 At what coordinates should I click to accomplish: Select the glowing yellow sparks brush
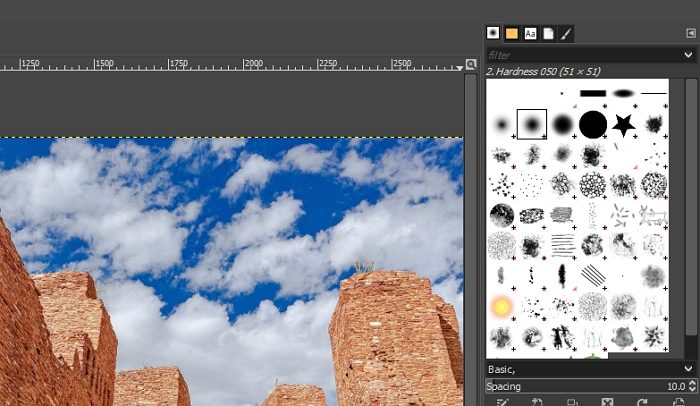[x=502, y=305]
